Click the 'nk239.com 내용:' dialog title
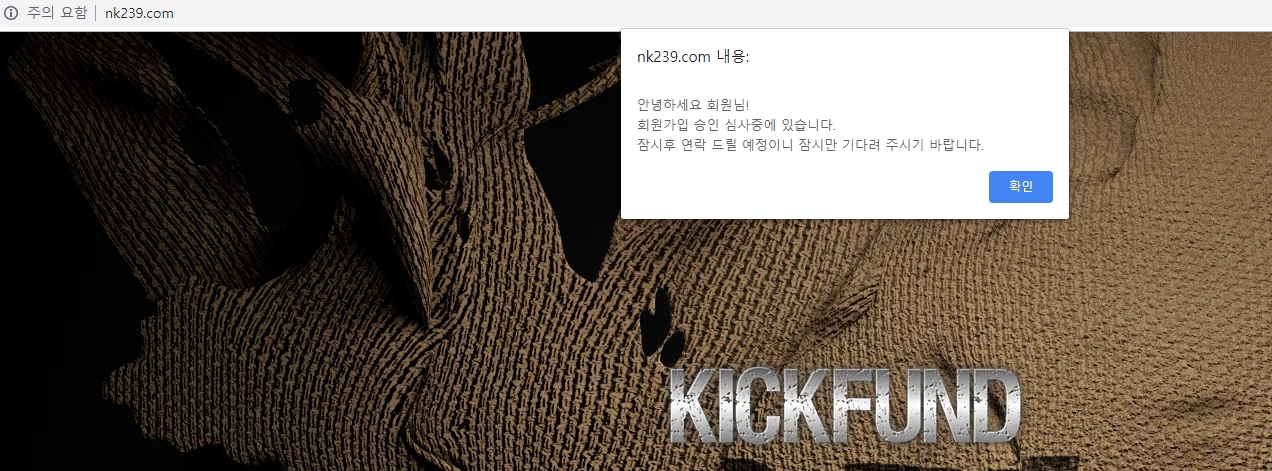Image resolution: width=1272 pixels, height=471 pixels. [693, 57]
